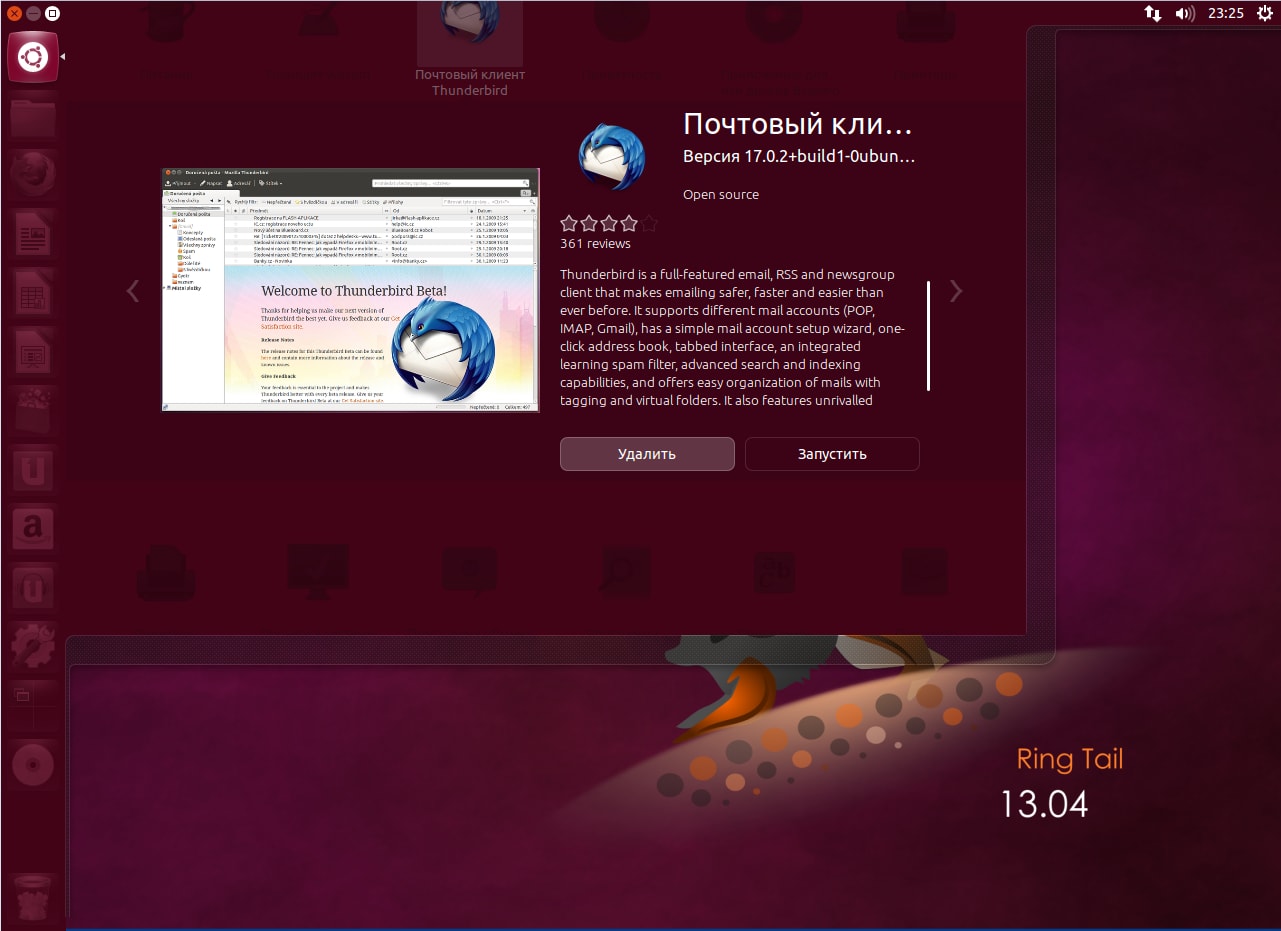Open the disc drive launcher icon
This screenshot has width=1281, height=931.
32,765
